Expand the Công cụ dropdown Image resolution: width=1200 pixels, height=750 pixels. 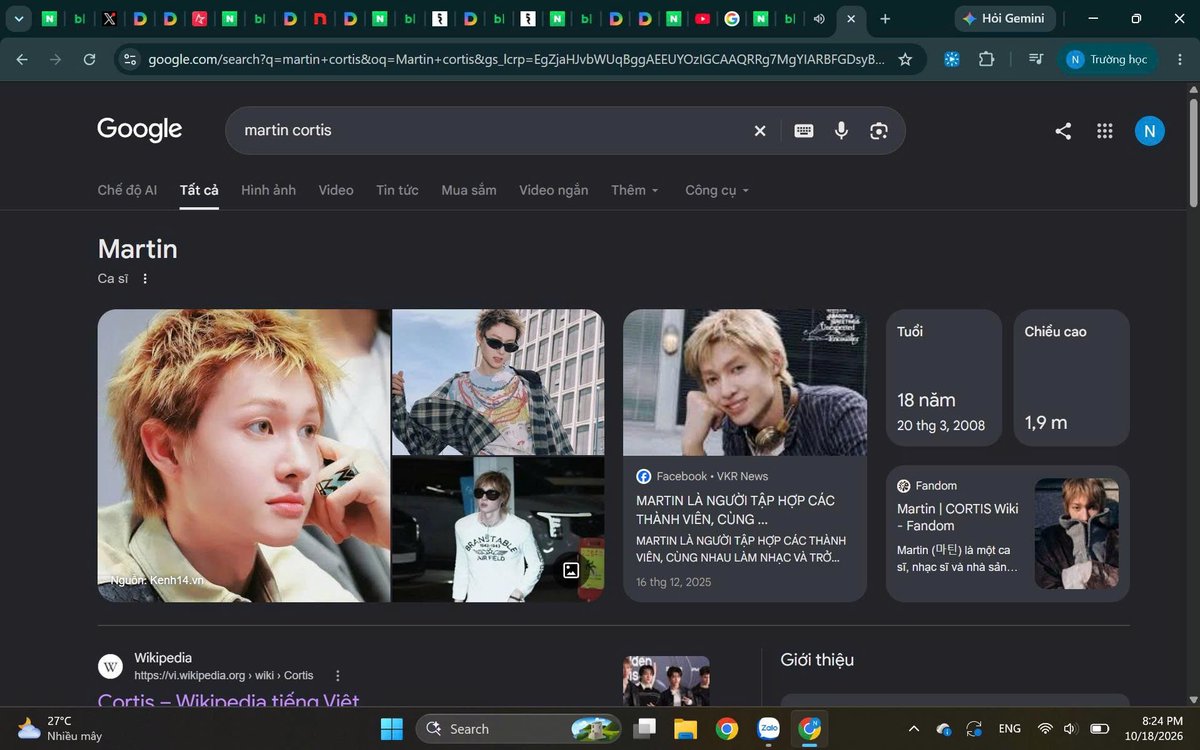pyautogui.click(x=717, y=190)
